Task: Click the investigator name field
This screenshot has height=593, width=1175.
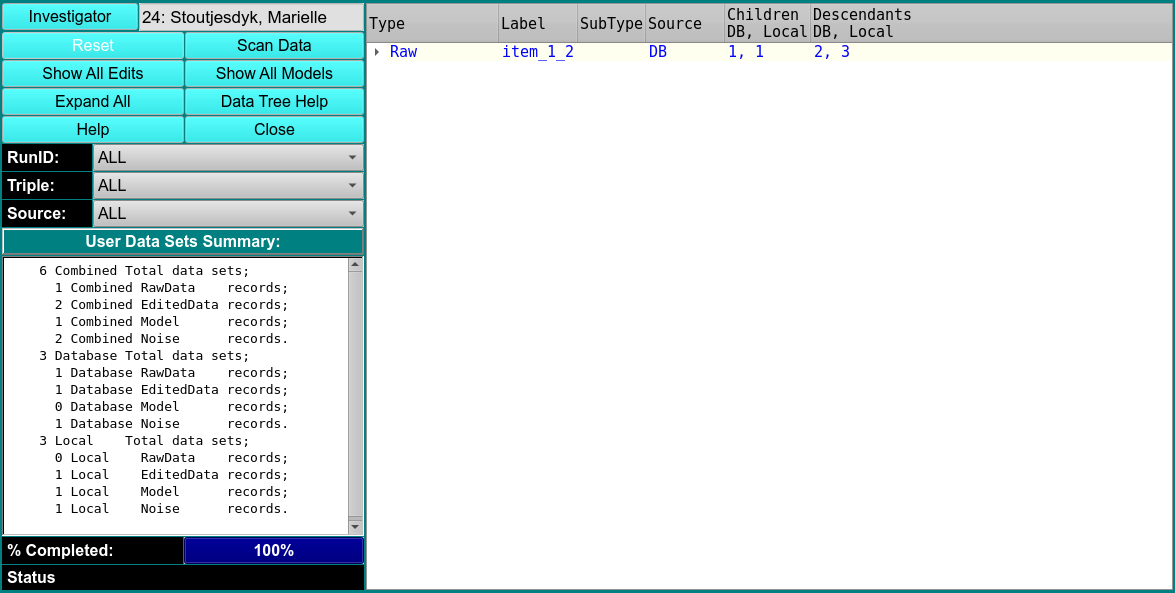Action: 251,18
